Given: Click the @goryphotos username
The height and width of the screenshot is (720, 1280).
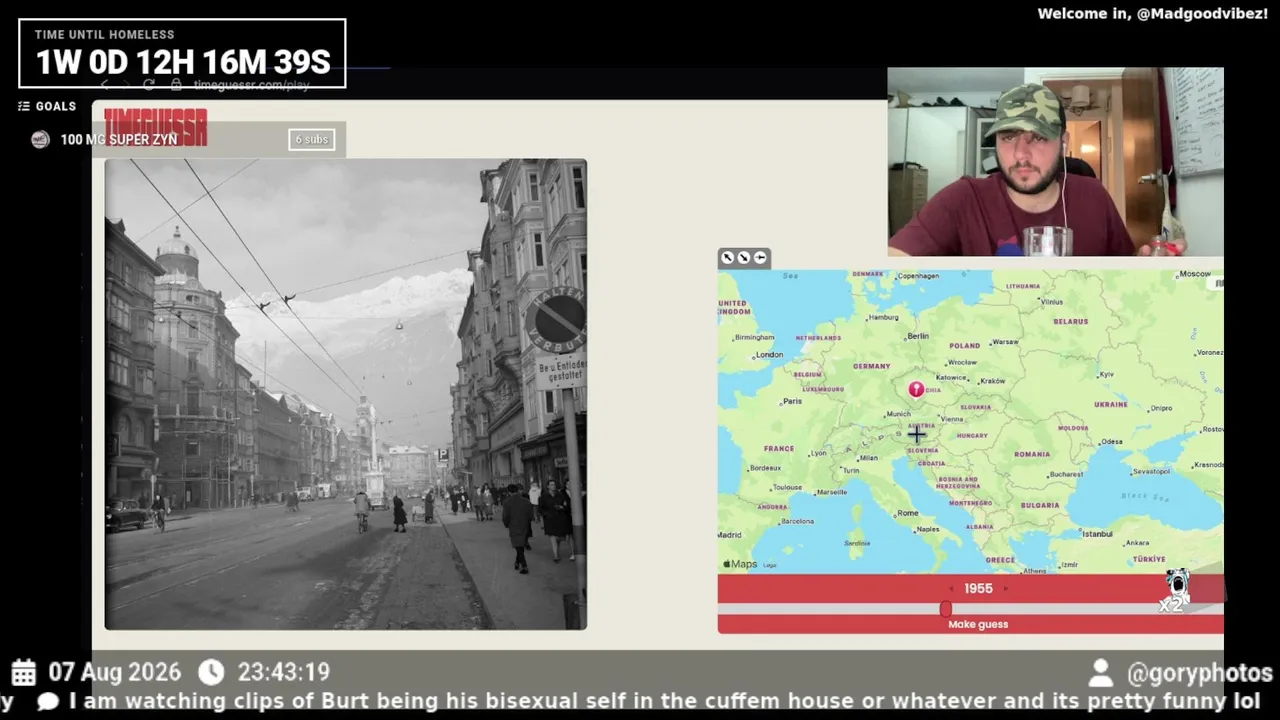Looking at the screenshot, I should 1200,674.
